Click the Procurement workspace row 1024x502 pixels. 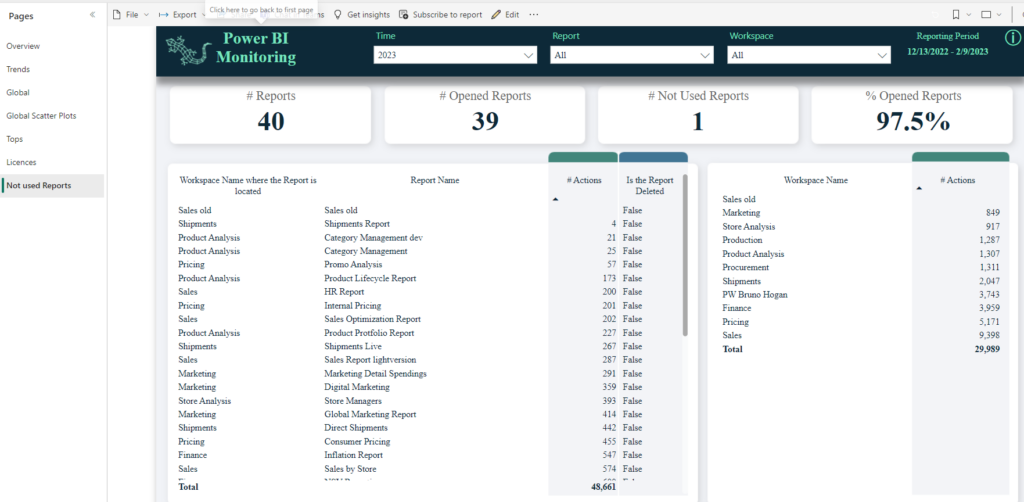tap(746, 268)
